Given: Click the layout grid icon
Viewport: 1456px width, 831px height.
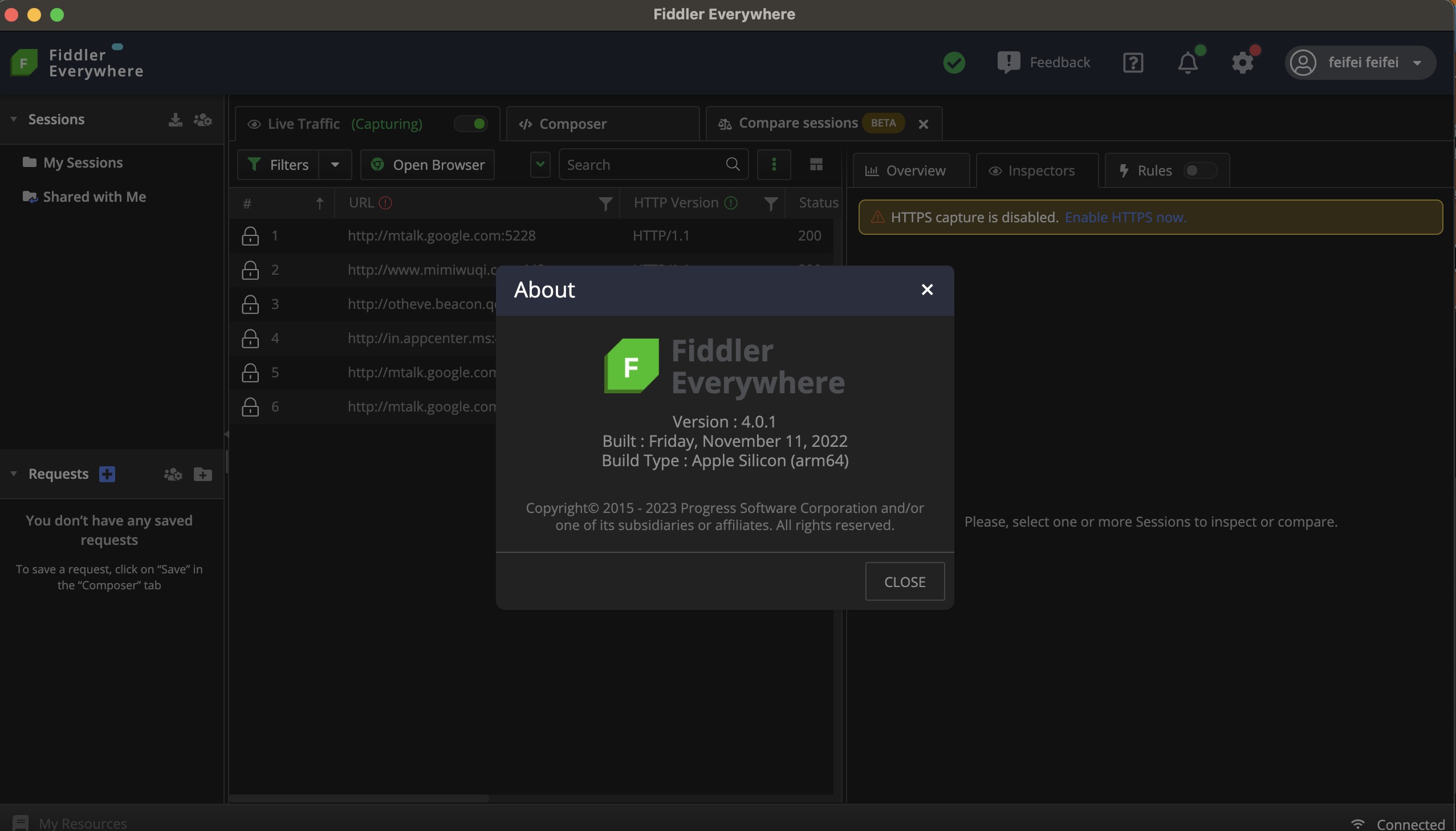Looking at the screenshot, I should click(x=816, y=164).
